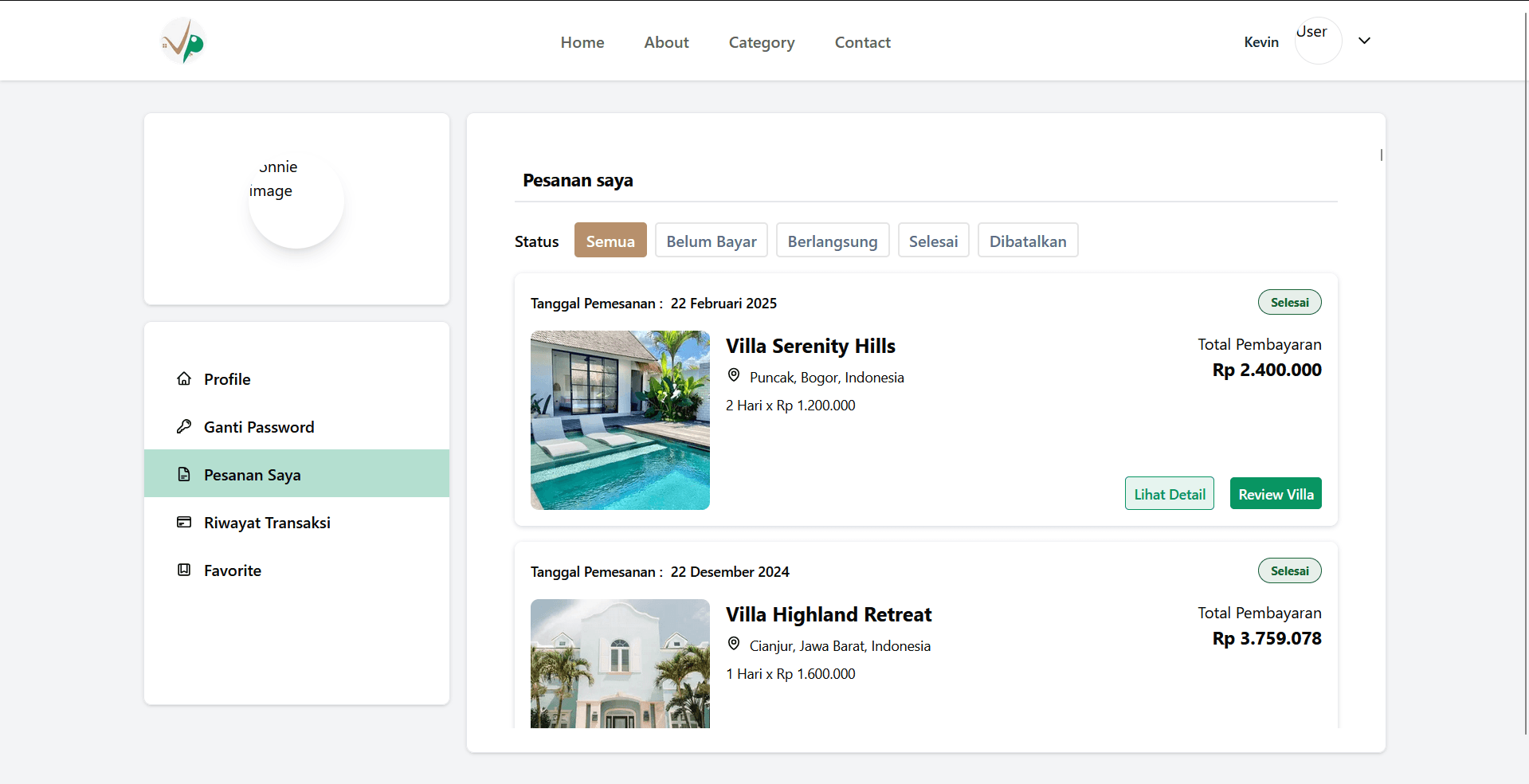Filter orders by Belum Bayar
This screenshot has height=784, width=1529.
[x=712, y=240]
